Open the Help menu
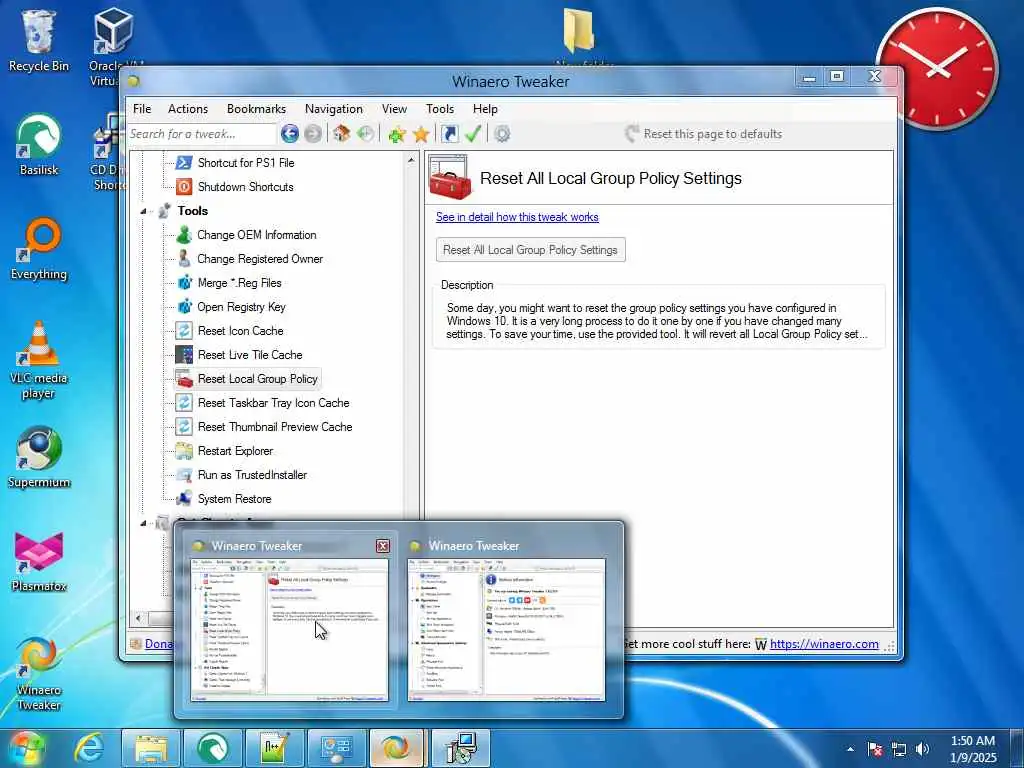 tap(485, 109)
